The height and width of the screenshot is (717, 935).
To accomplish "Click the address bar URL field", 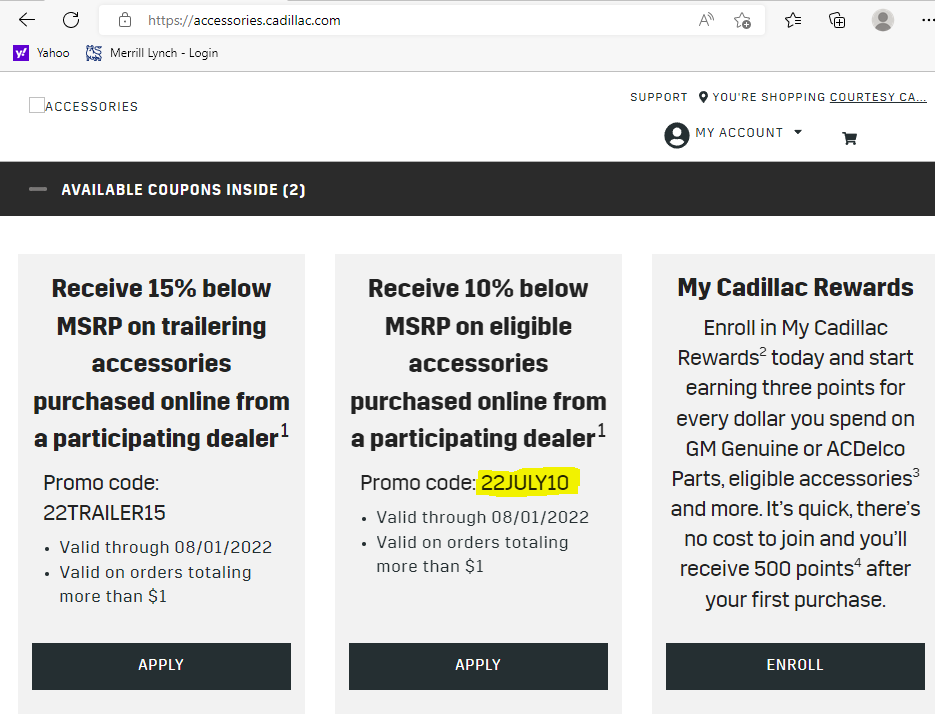I will [400, 20].
